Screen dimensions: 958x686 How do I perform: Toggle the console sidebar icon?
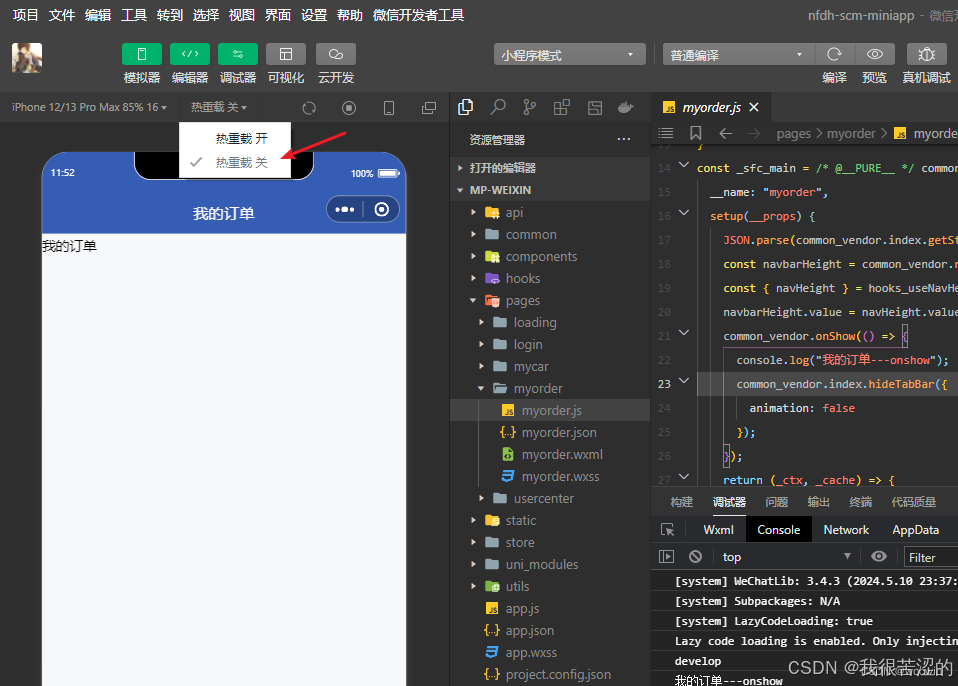[666, 556]
